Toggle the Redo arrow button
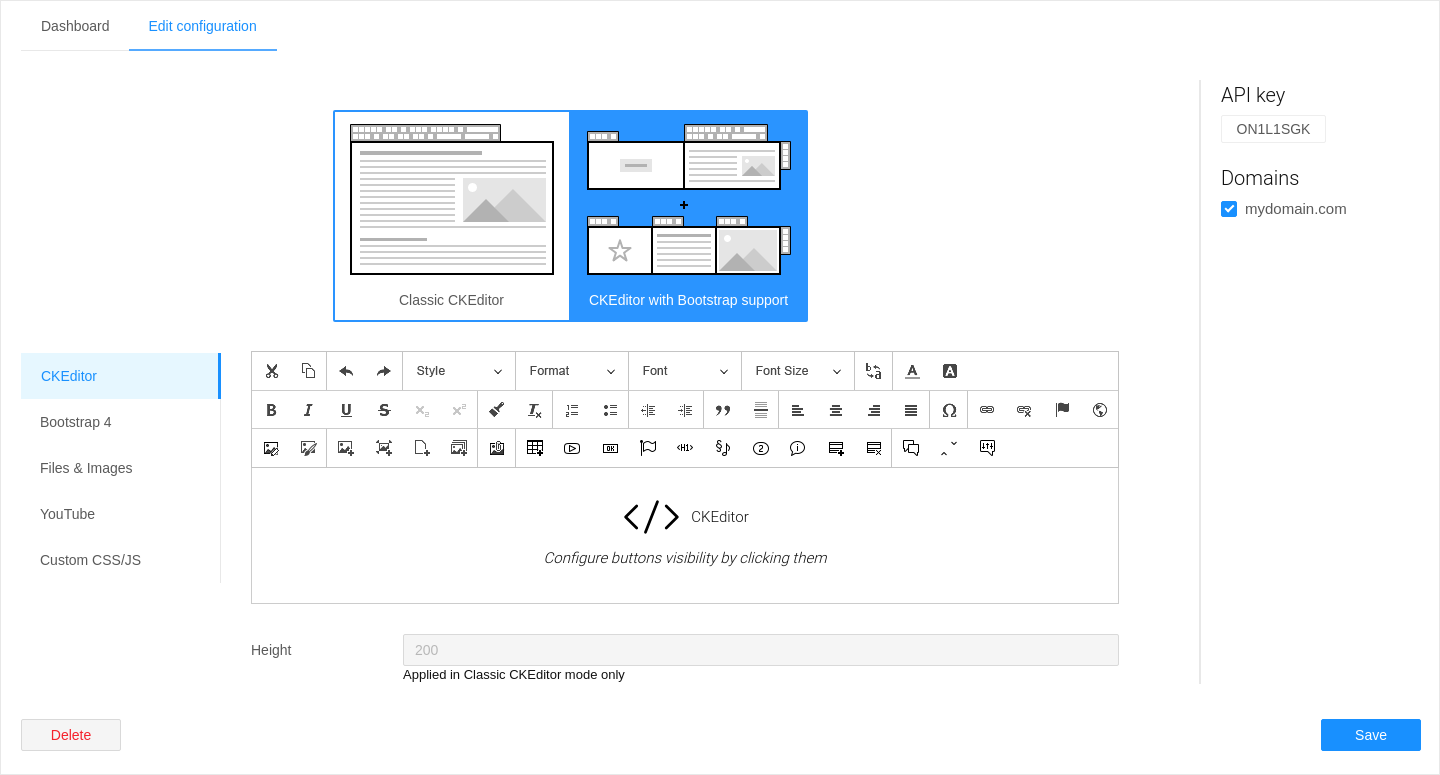 point(384,371)
